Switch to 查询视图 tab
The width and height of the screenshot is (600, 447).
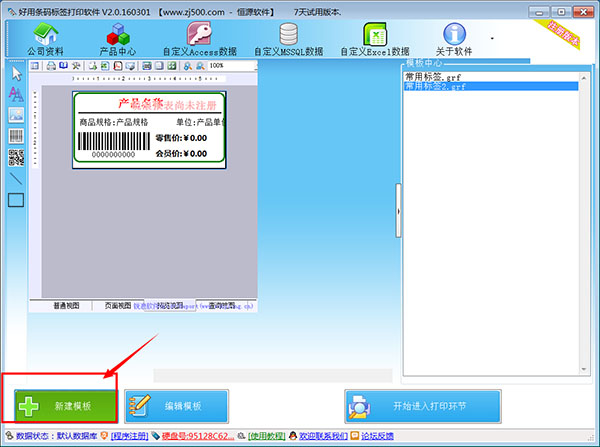pos(222,305)
